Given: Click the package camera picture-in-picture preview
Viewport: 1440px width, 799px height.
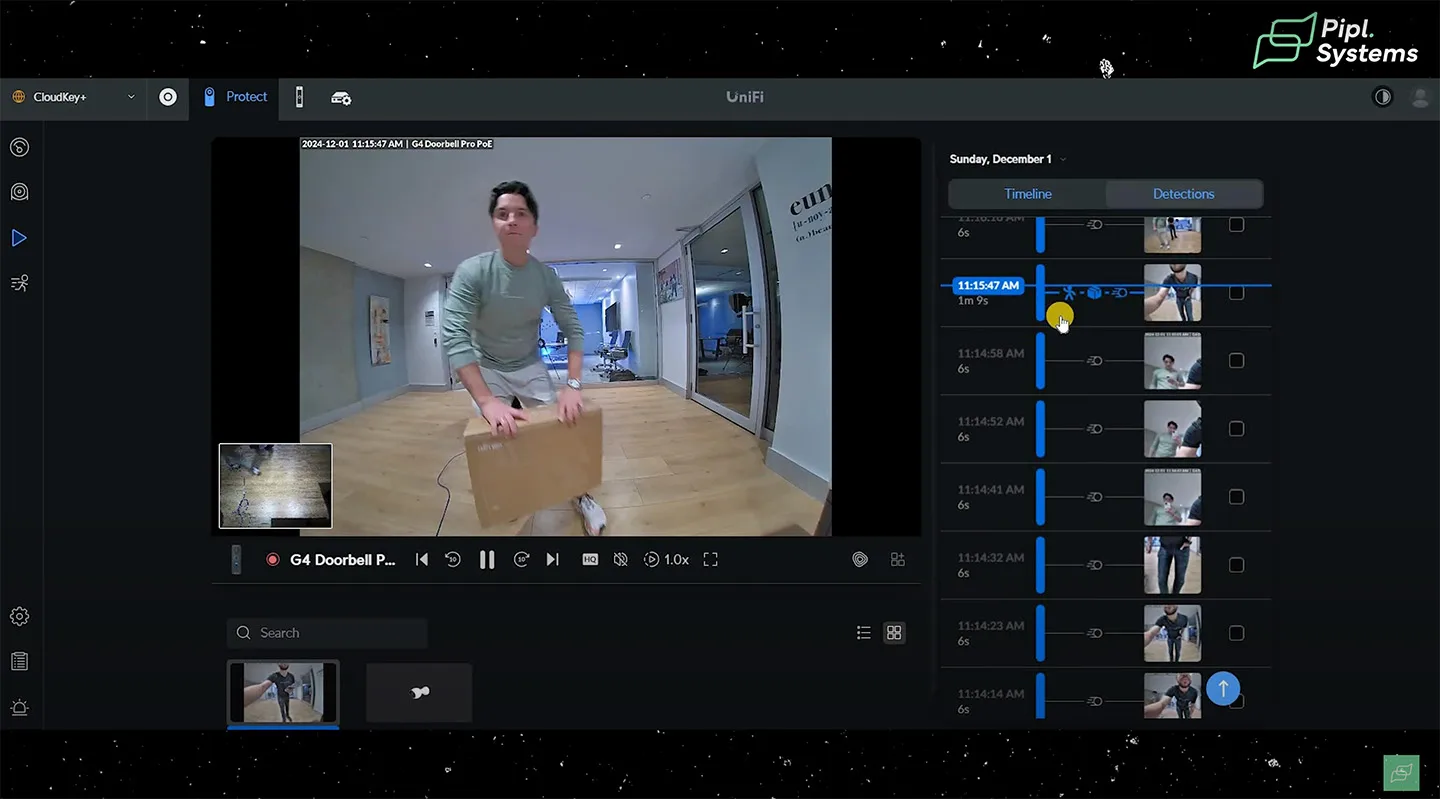Looking at the screenshot, I should pos(275,486).
